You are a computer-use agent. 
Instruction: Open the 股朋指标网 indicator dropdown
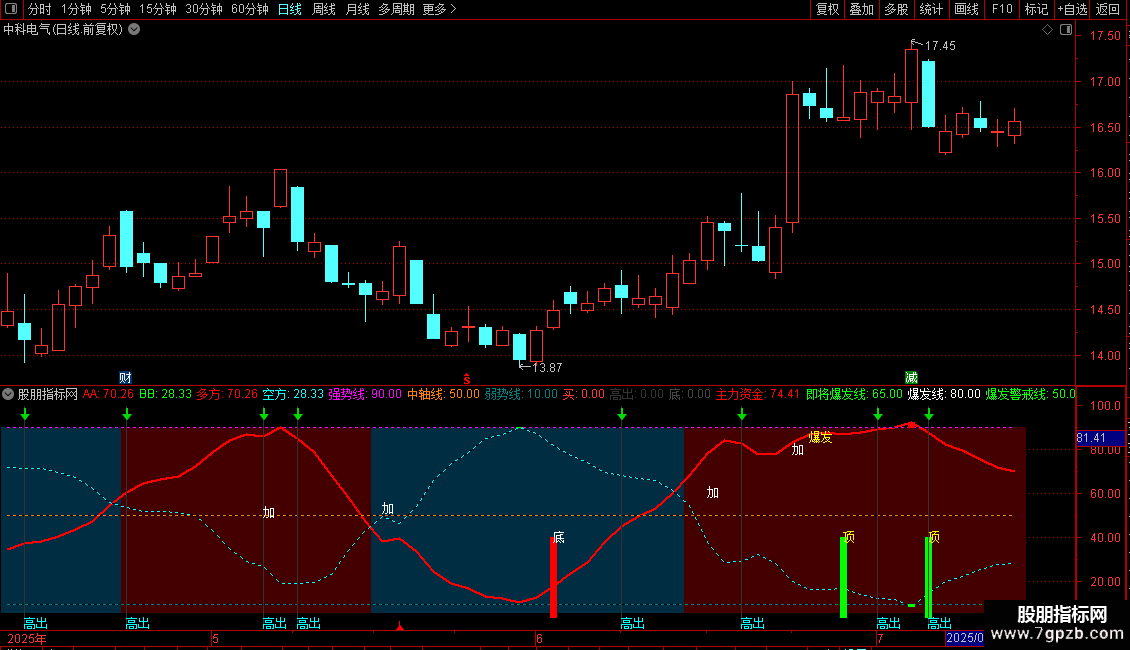point(8,394)
